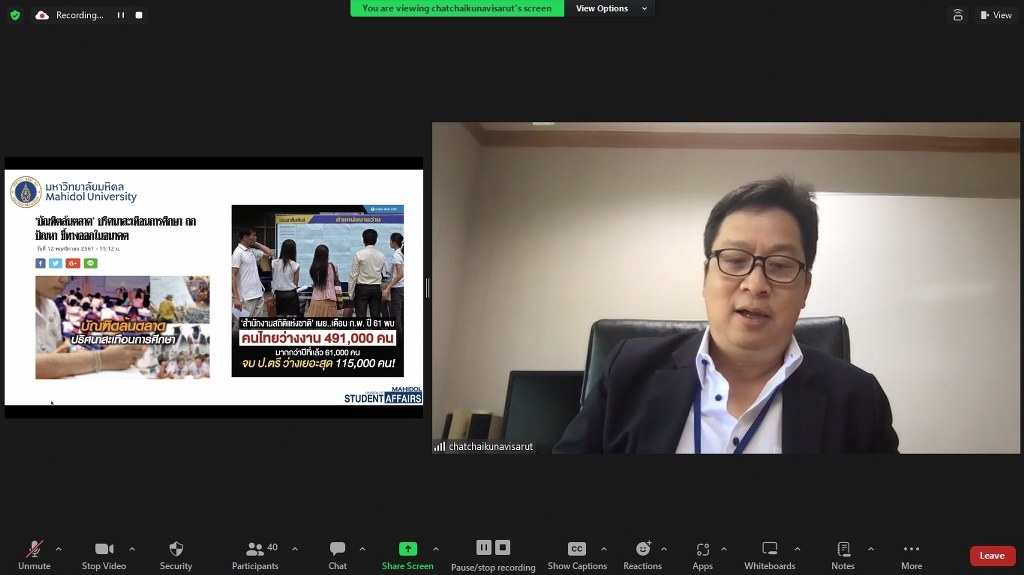This screenshot has height=575, width=1024.
Task: Expand chat options arrow
Action: coord(362,549)
